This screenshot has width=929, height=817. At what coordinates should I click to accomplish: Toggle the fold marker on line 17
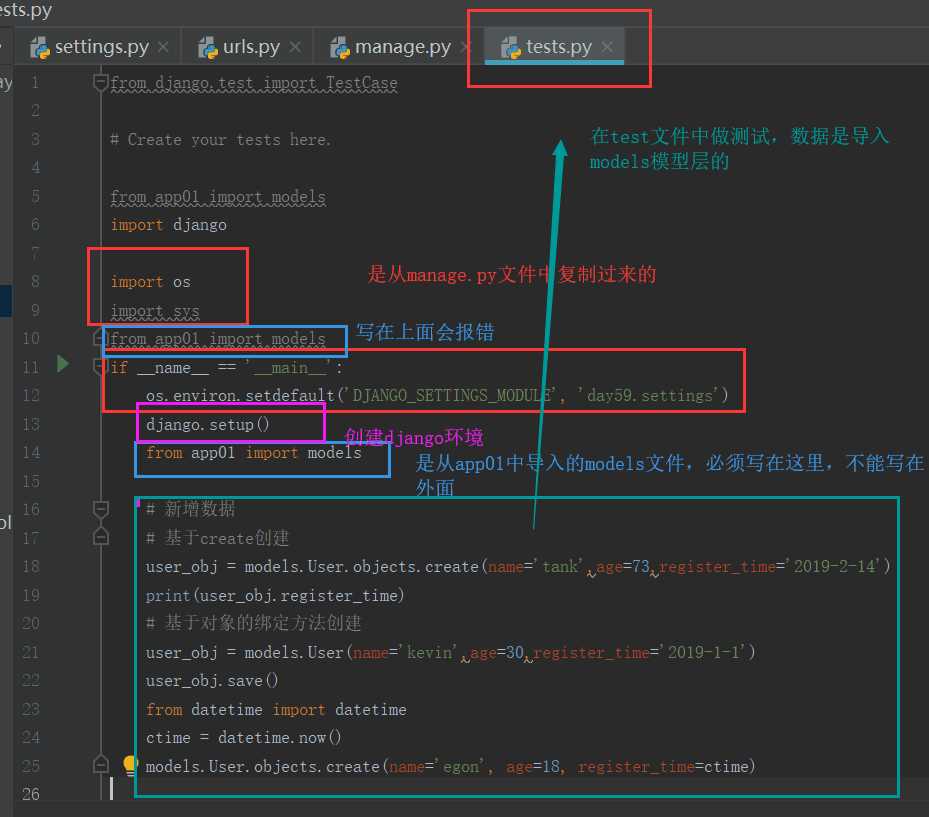click(x=101, y=537)
